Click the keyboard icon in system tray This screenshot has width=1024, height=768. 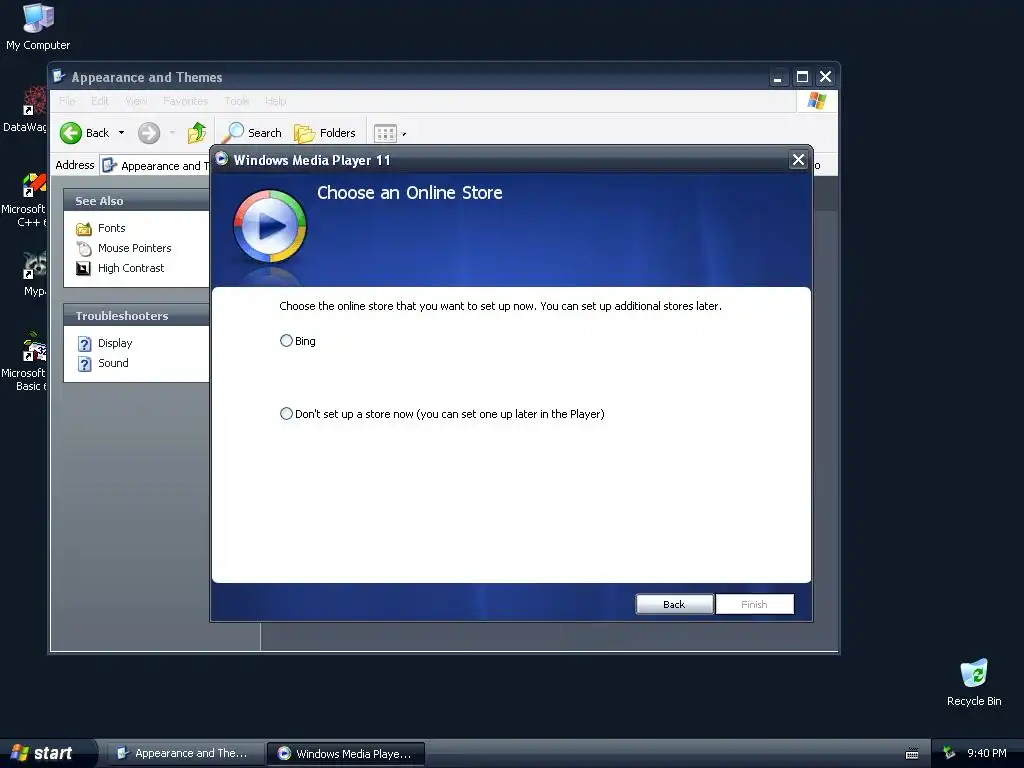click(x=912, y=754)
